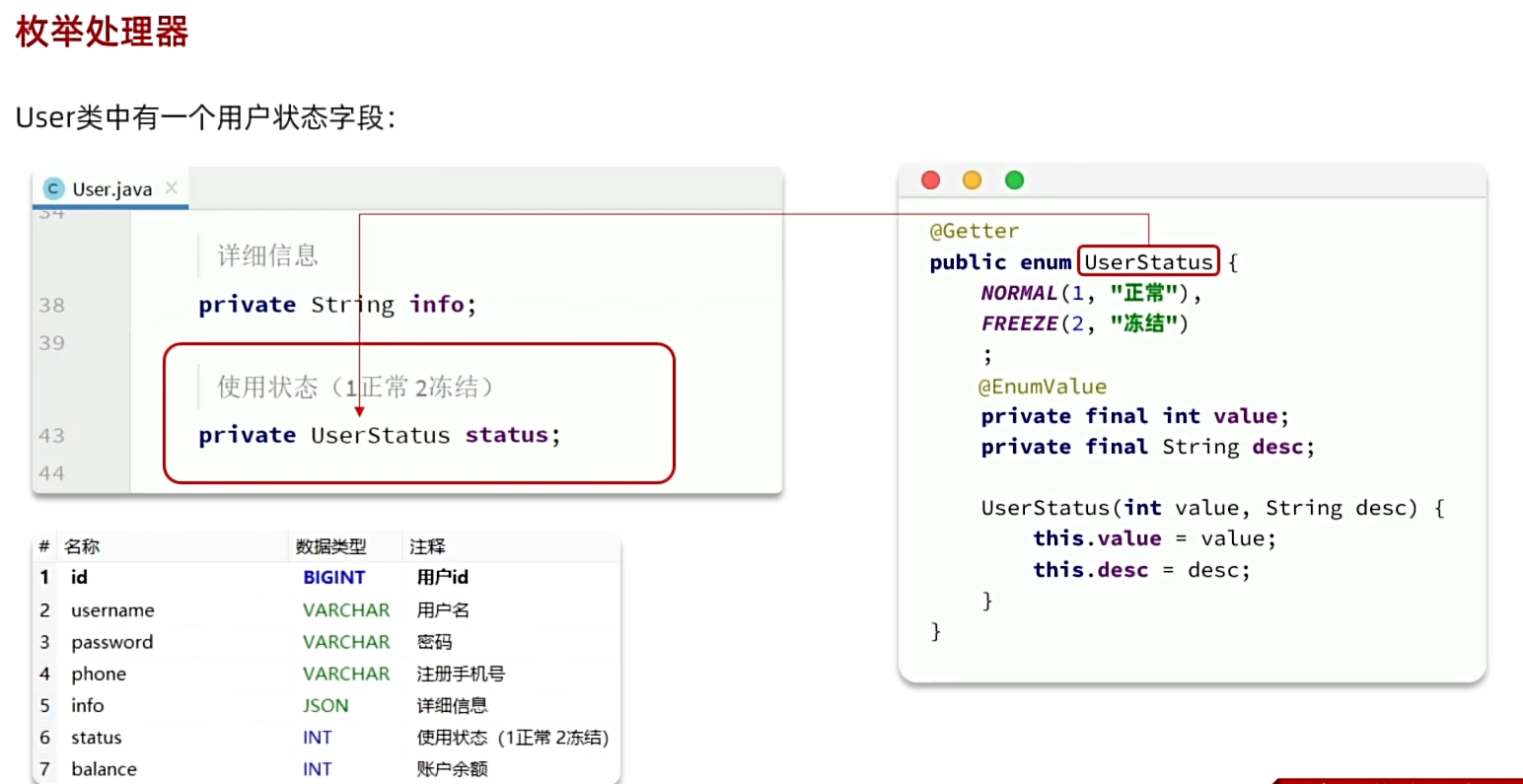
Task: Click the 用户id comment cell
Action: click(x=442, y=577)
